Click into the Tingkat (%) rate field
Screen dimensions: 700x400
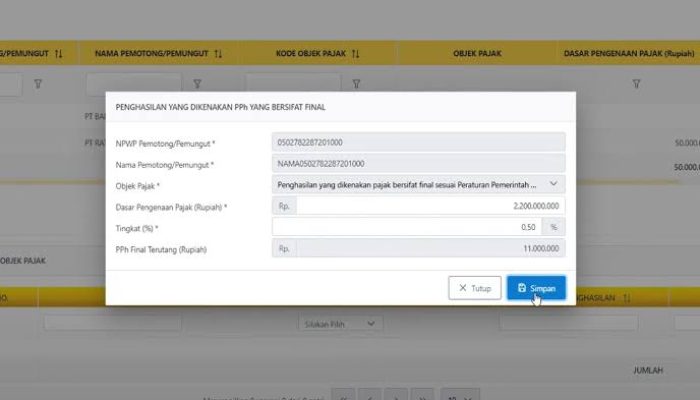[x=410, y=227]
